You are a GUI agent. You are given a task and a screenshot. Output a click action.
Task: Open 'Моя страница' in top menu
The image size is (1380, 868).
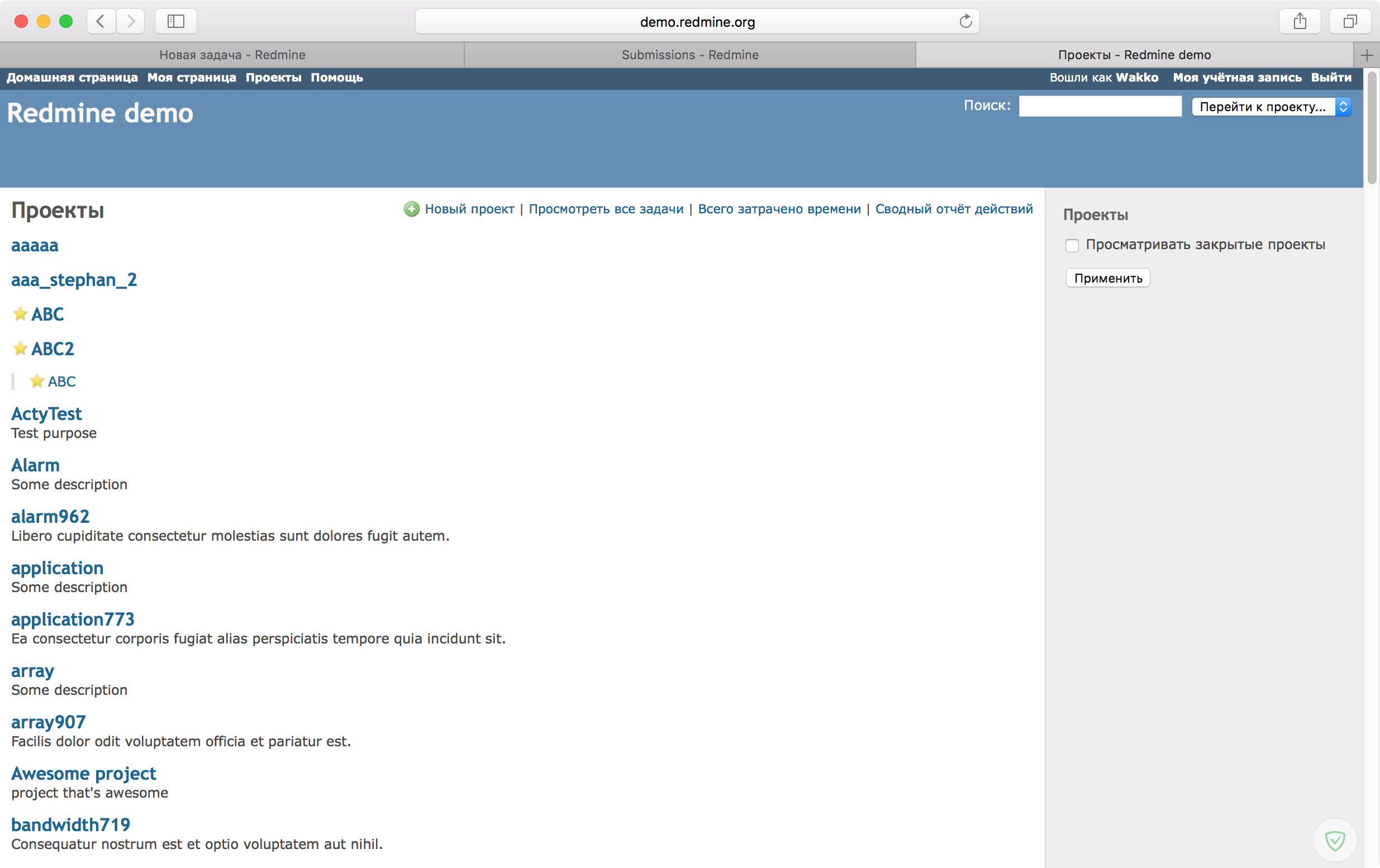(x=192, y=77)
